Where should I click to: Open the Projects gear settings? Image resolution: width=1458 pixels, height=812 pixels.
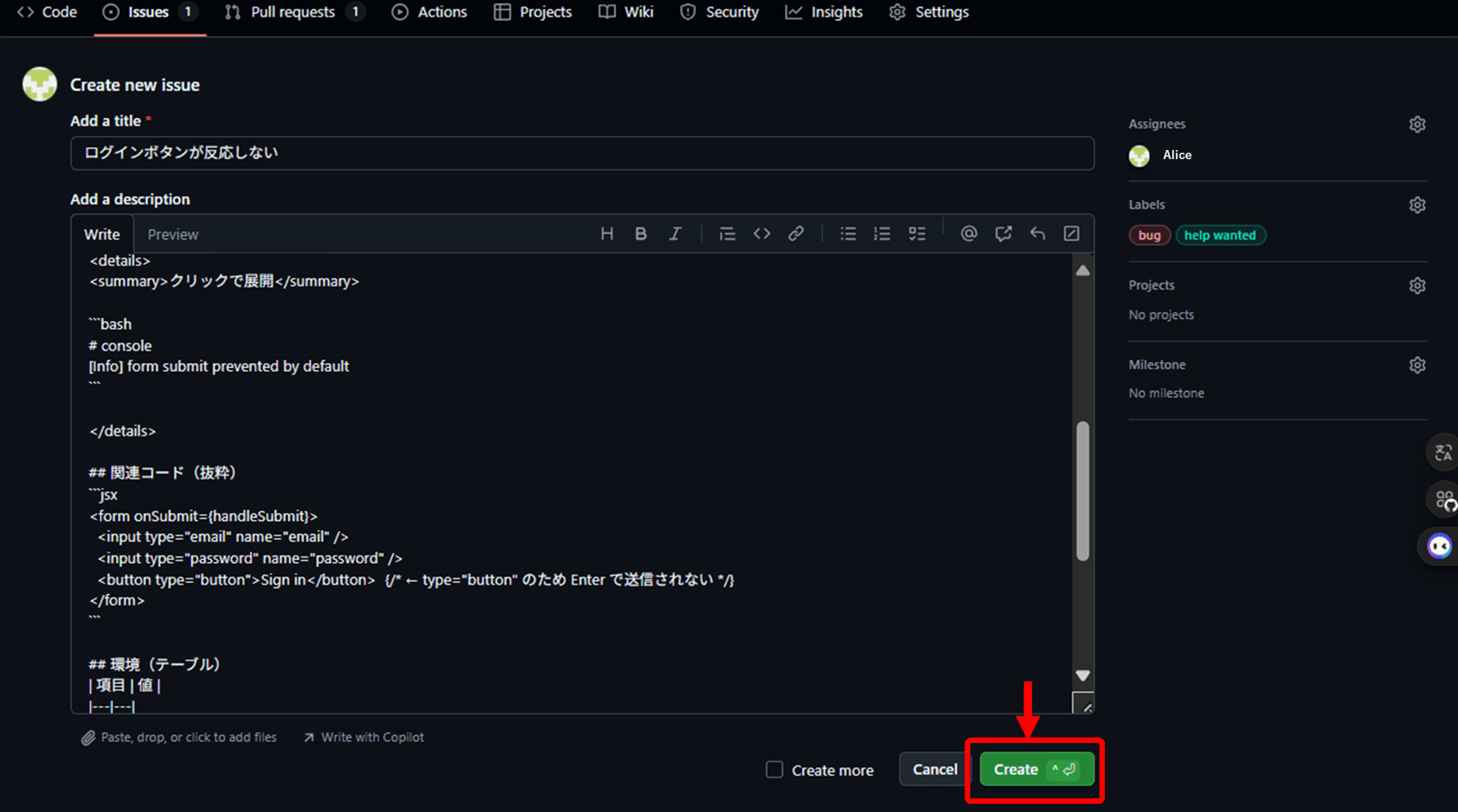click(x=1417, y=286)
